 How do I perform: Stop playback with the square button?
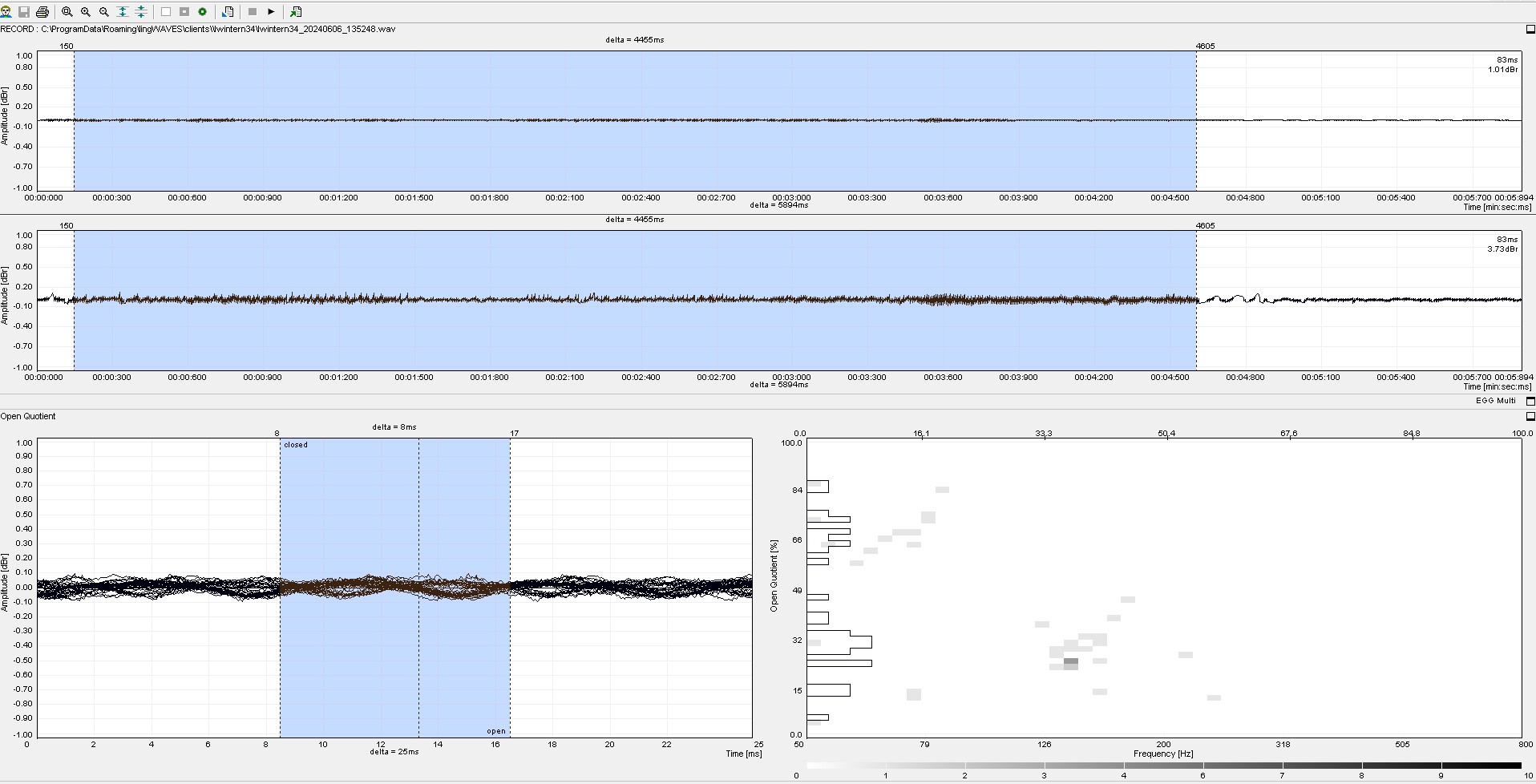click(x=253, y=12)
